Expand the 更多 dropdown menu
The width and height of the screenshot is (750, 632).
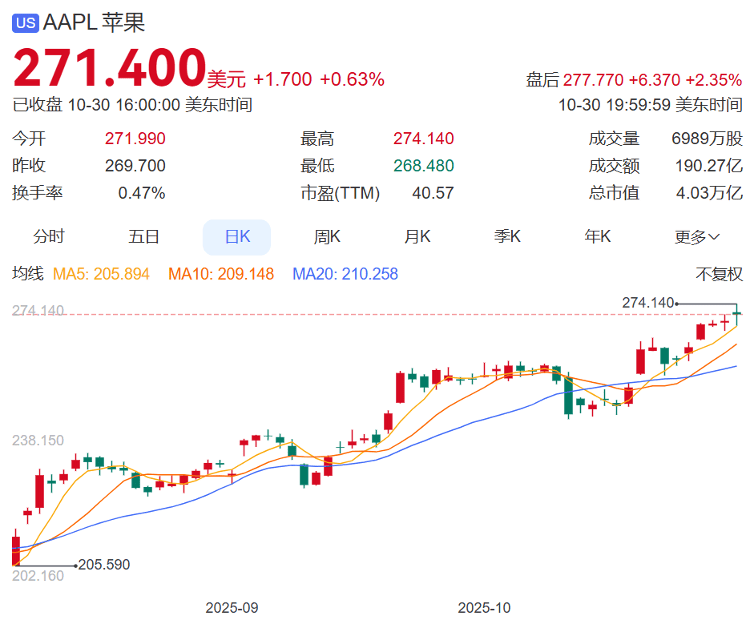tap(697, 237)
